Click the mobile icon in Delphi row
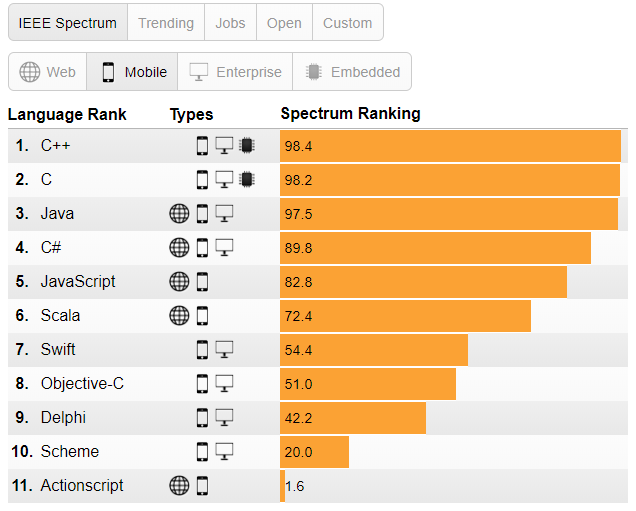The image size is (636, 511). click(202, 418)
